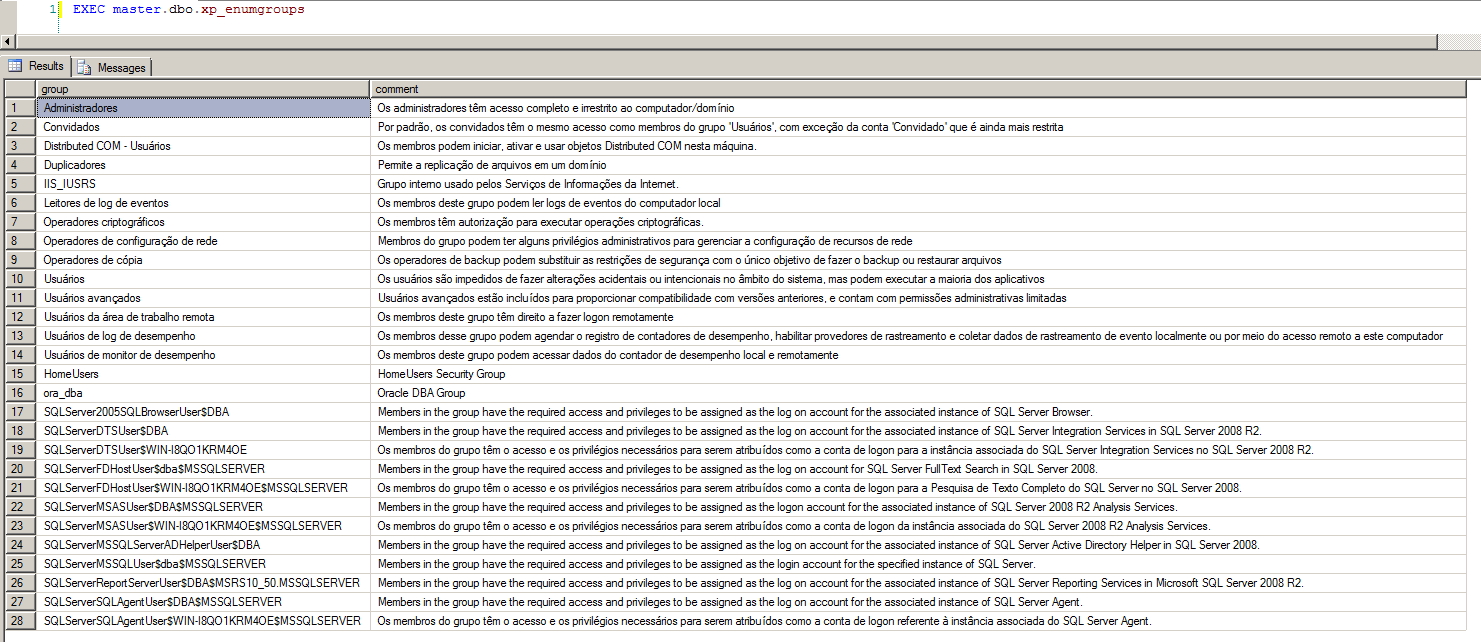Image resolution: width=1481 pixels, height=642 pixels.
Task: Select the Duplicadores cell
Action: click(204, 165)
